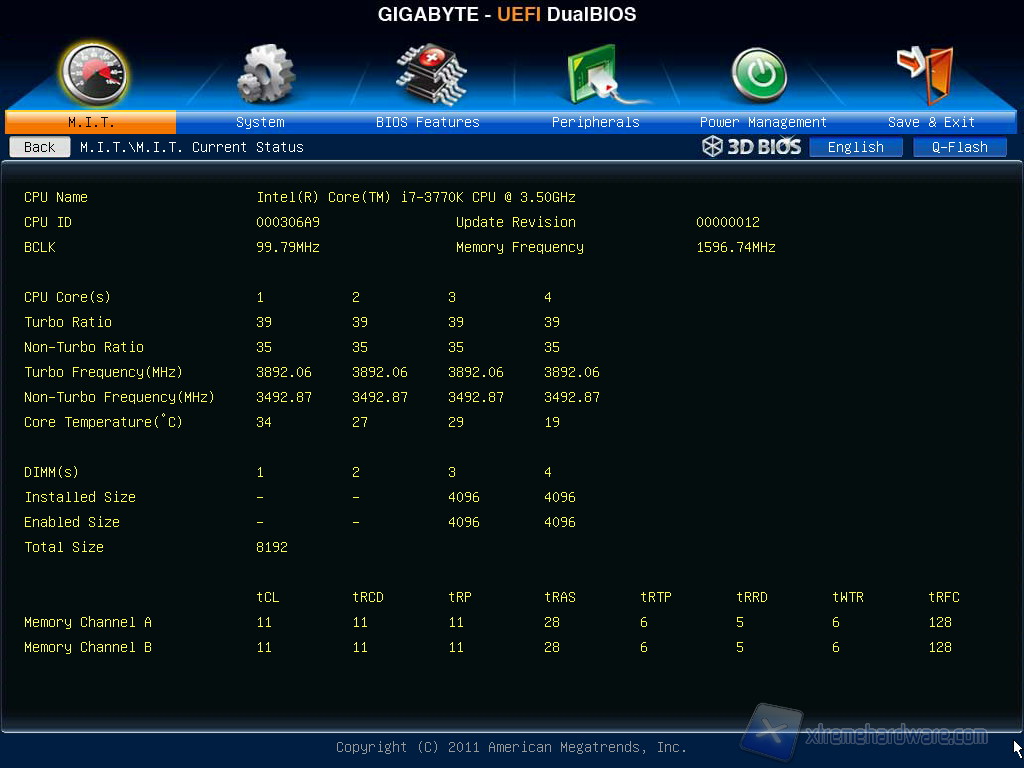
Task: Go to the Peripherals tab label
Action: pos(595,122)
